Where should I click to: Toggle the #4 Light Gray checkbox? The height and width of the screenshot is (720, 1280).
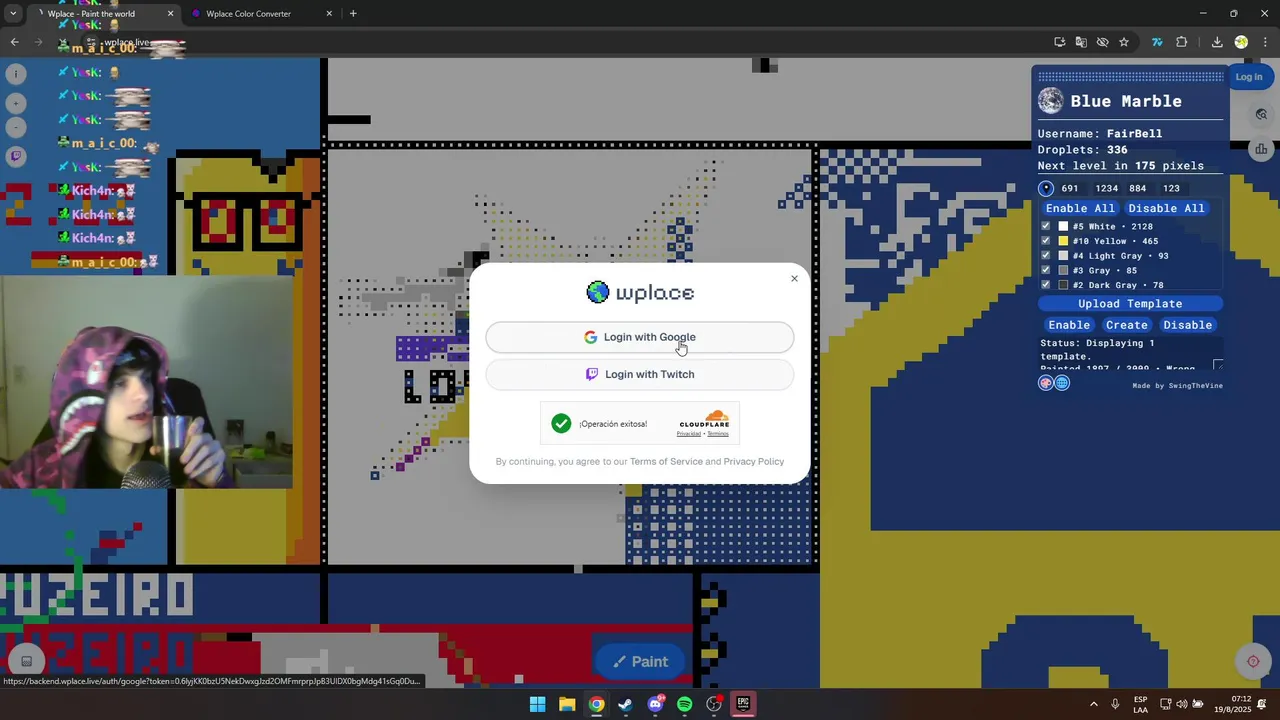(x=1046, y=256)
